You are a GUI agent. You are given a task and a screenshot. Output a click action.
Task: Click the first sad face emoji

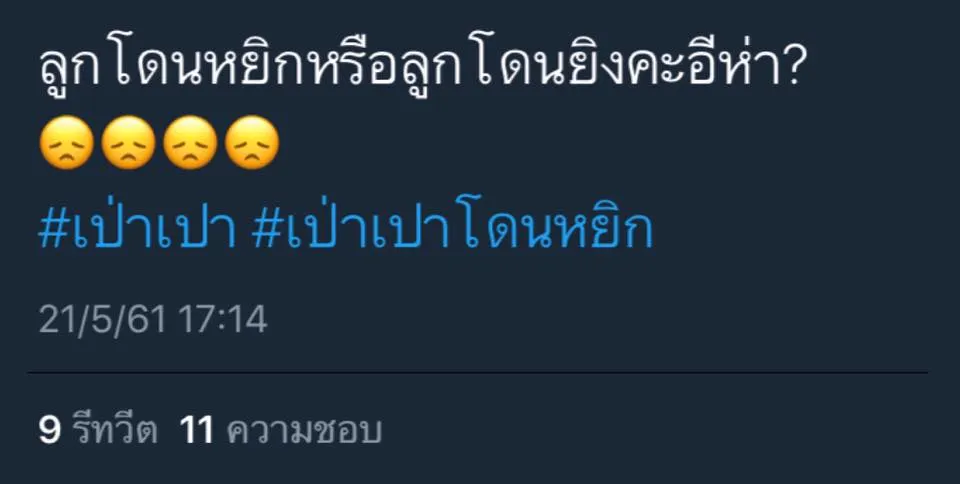[x=66, y=143]
